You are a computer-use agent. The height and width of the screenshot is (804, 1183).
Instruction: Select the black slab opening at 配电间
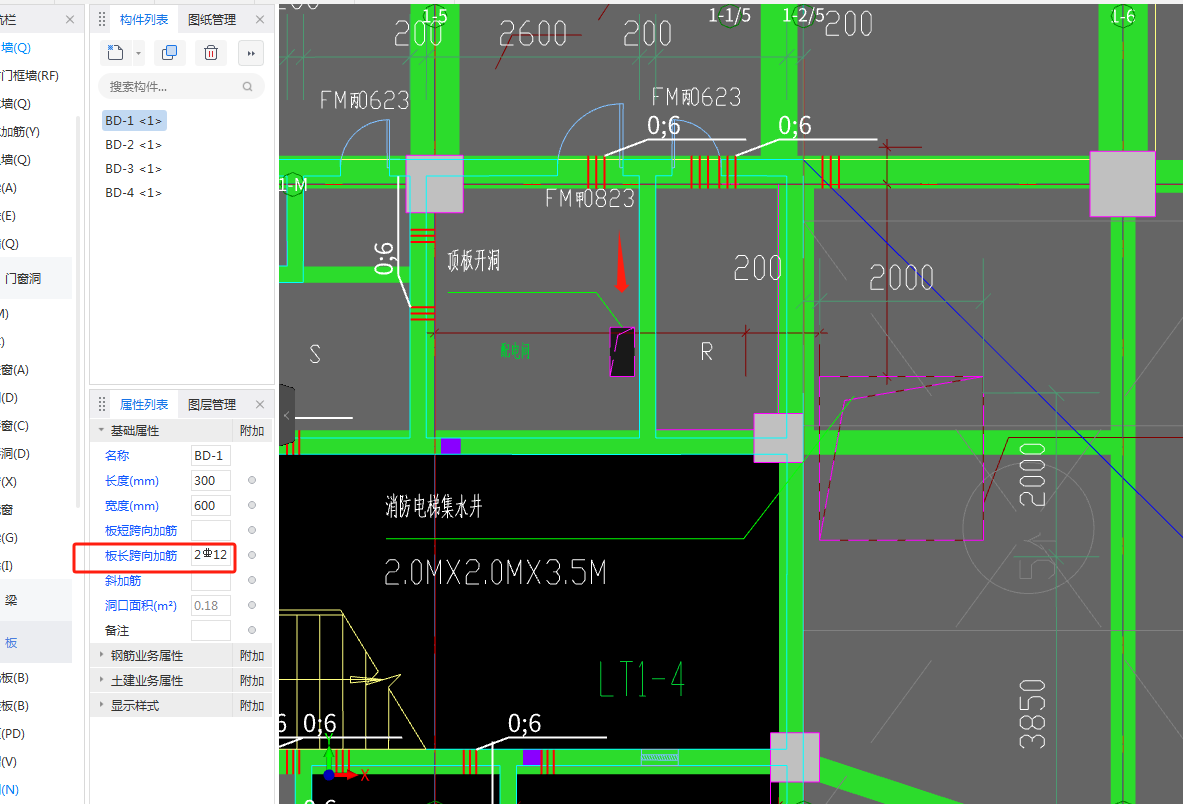pos(622,351)
